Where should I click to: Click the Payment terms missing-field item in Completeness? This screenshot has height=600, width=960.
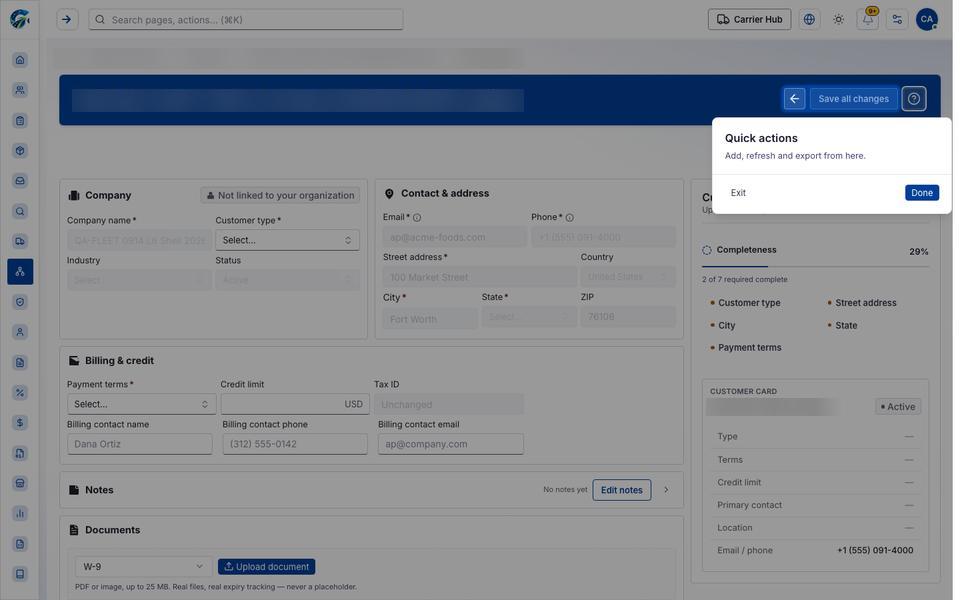pyautogui.click(x=749, y=348)
